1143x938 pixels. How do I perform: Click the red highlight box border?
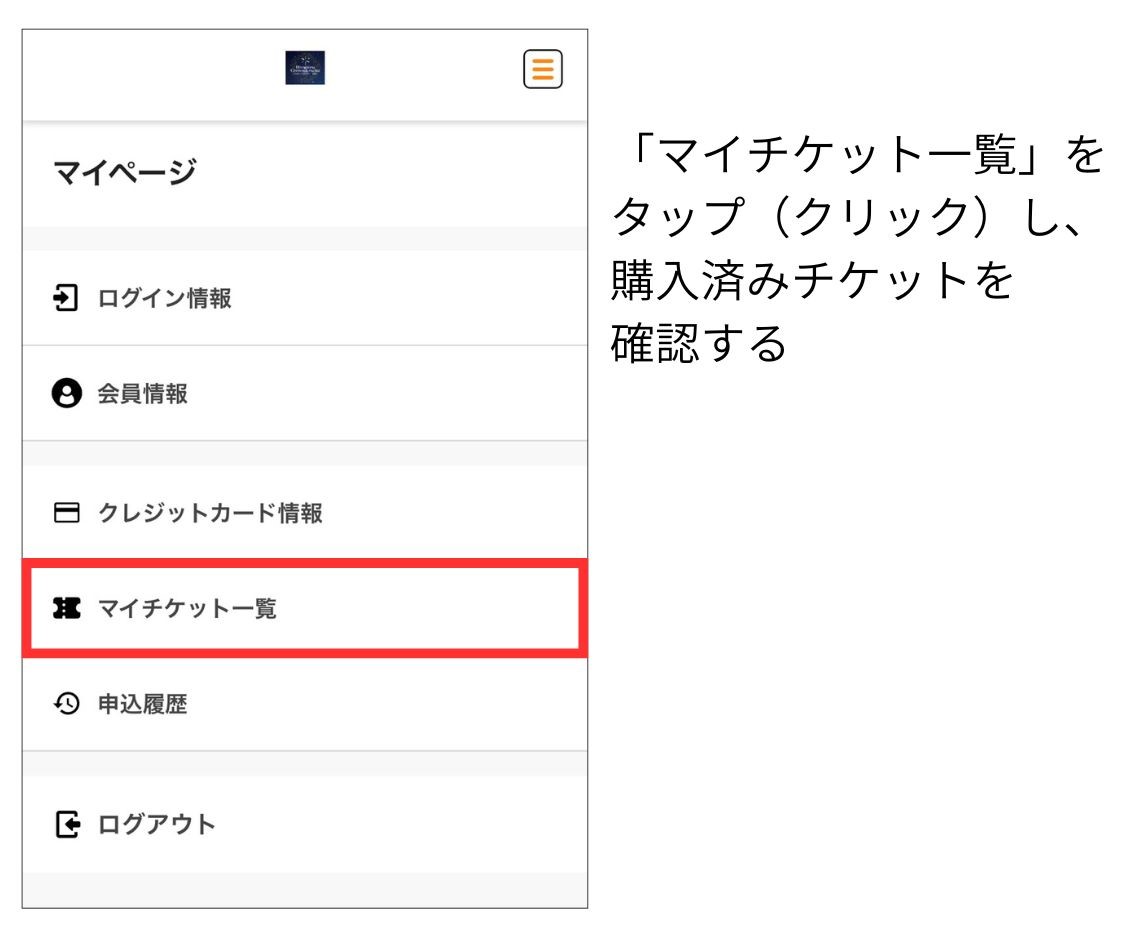[x=304, y=563]
